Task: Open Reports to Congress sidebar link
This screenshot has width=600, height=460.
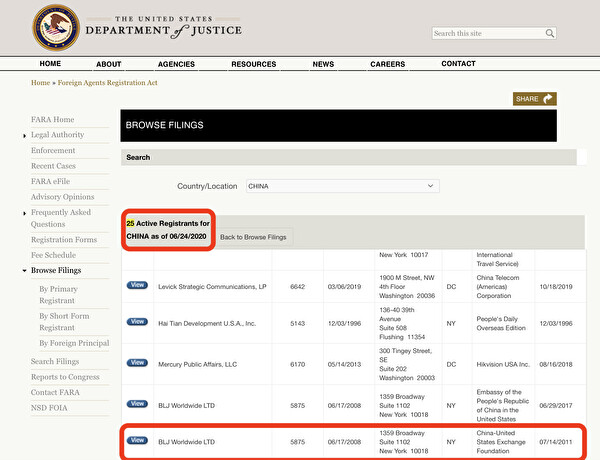Action: point(65,377)
